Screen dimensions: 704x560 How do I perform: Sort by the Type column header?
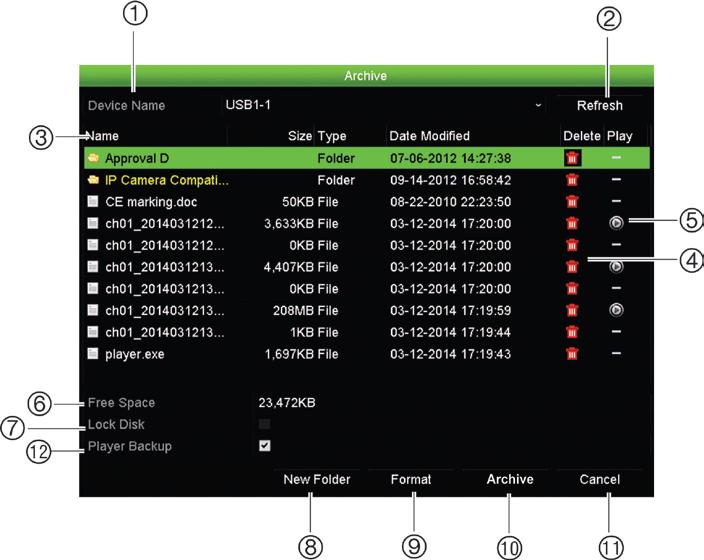coord(332,136)
